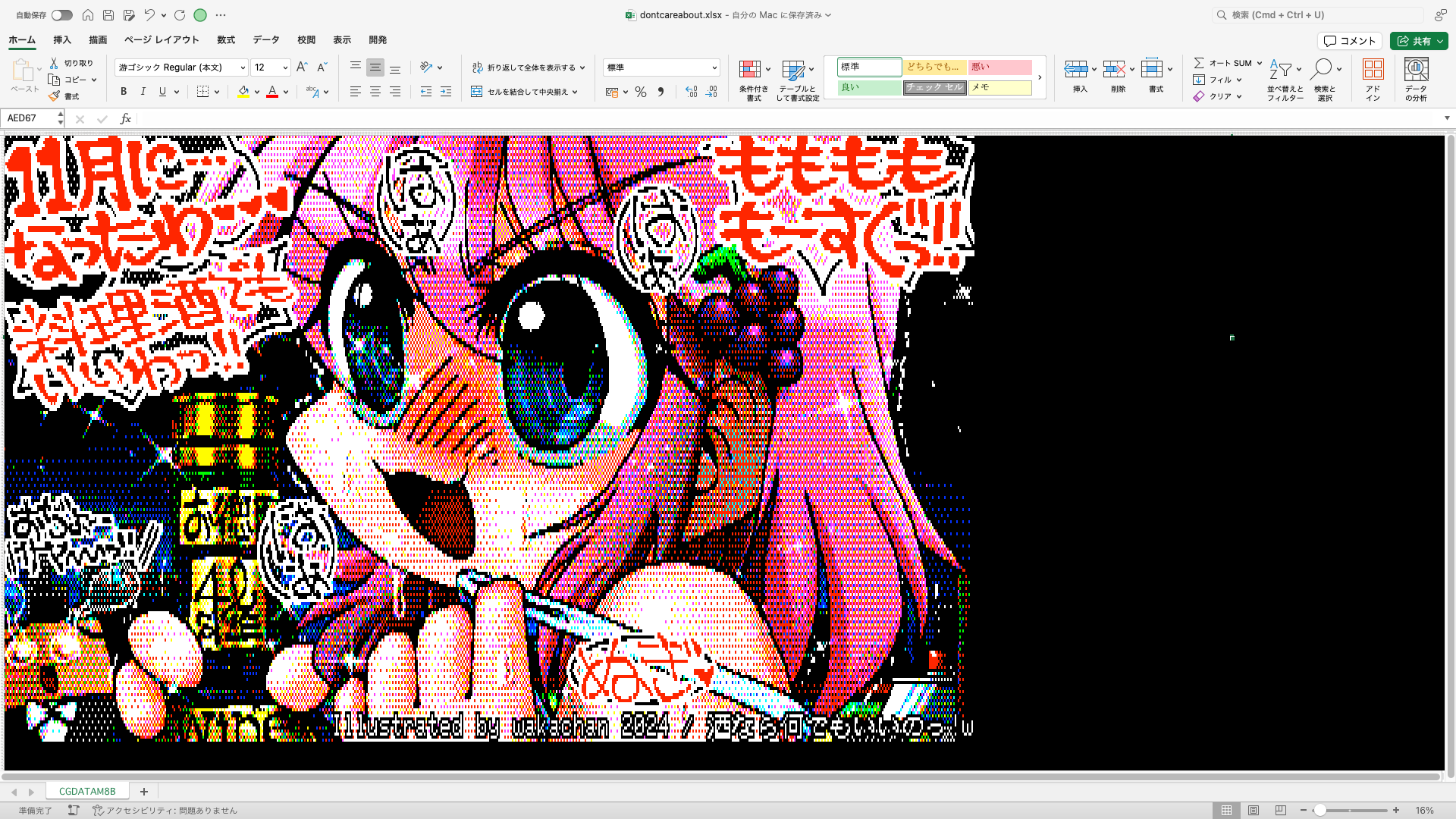Open the Insert (挿入) ribbon tab
This screenshot has height=819, width=1456.
pos(62,40)
